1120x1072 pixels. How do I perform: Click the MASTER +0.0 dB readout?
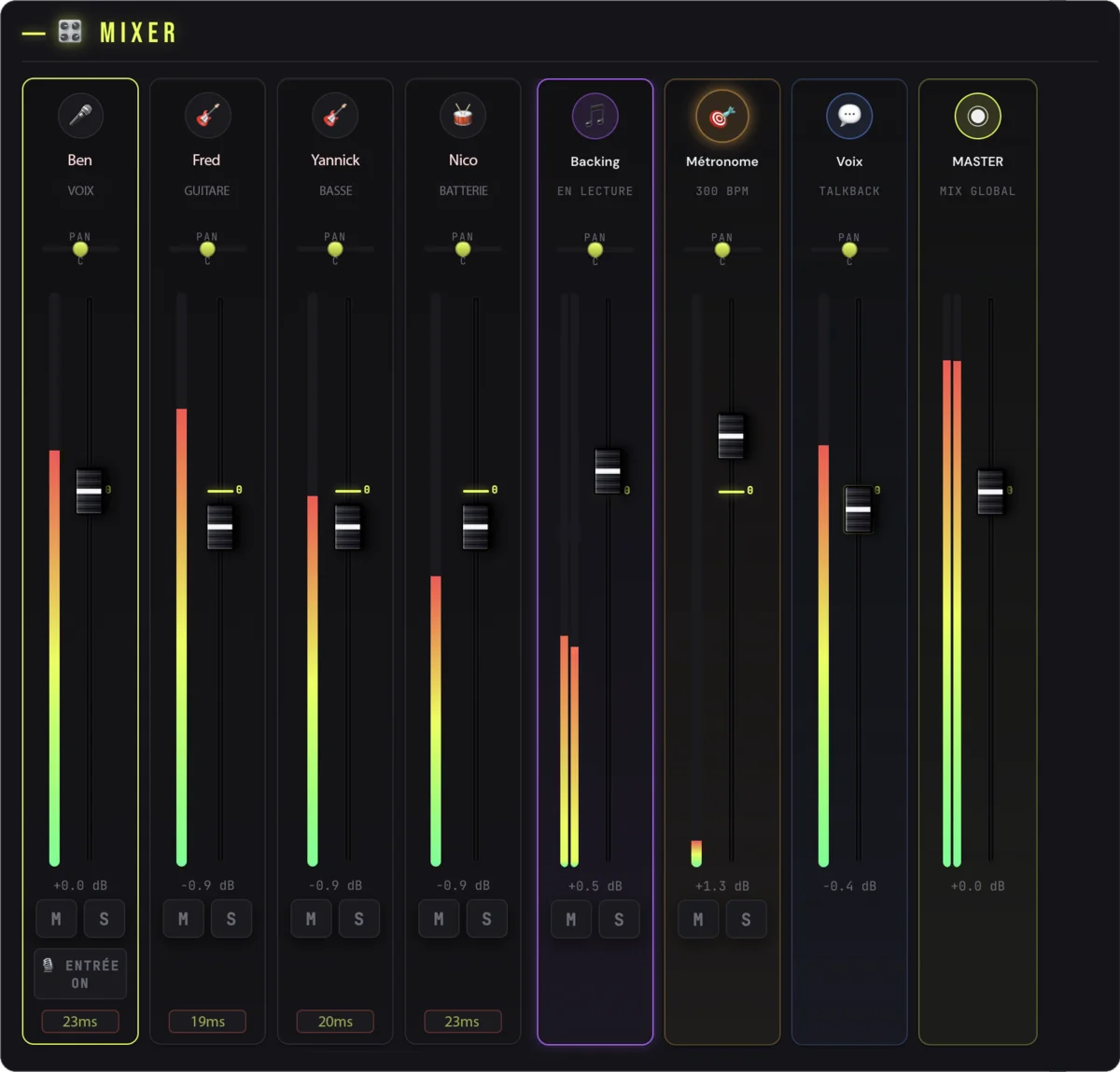coord(977,886)
